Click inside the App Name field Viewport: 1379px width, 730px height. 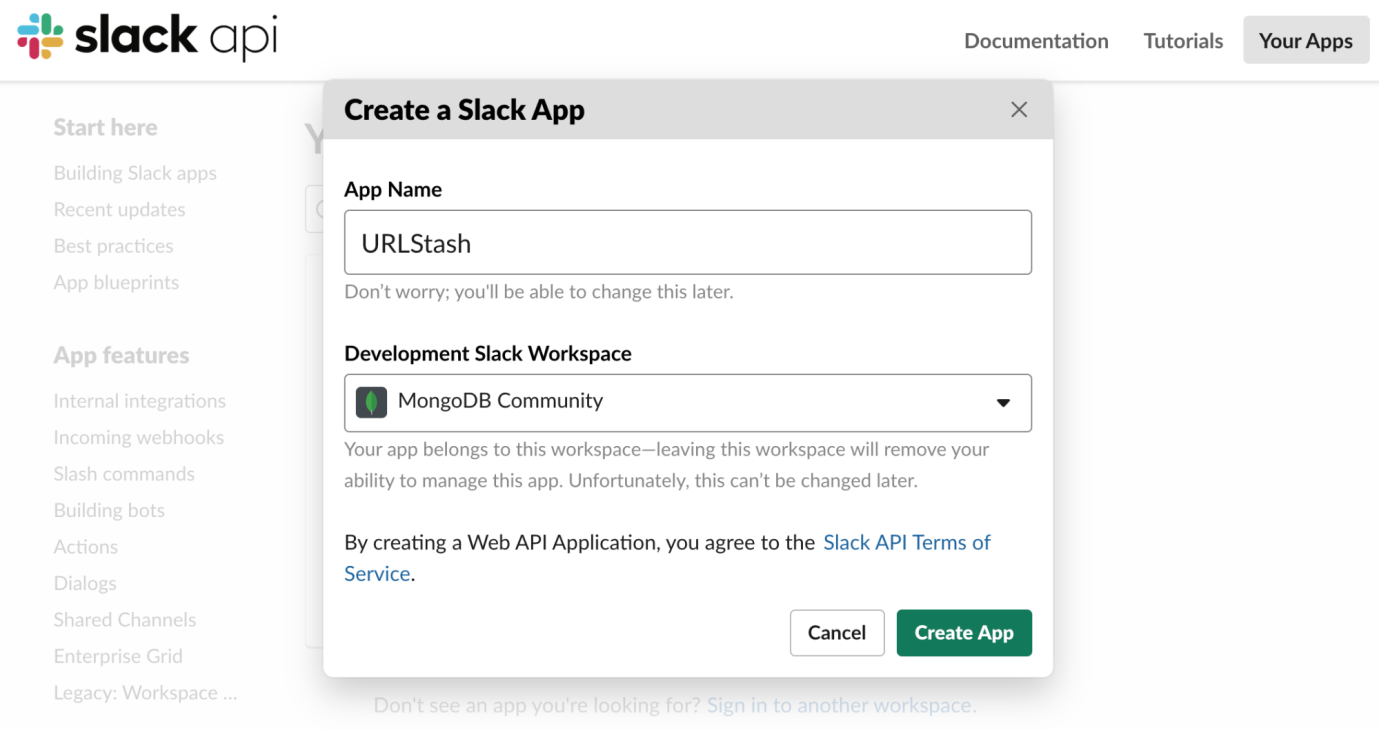tap(688, 242)
